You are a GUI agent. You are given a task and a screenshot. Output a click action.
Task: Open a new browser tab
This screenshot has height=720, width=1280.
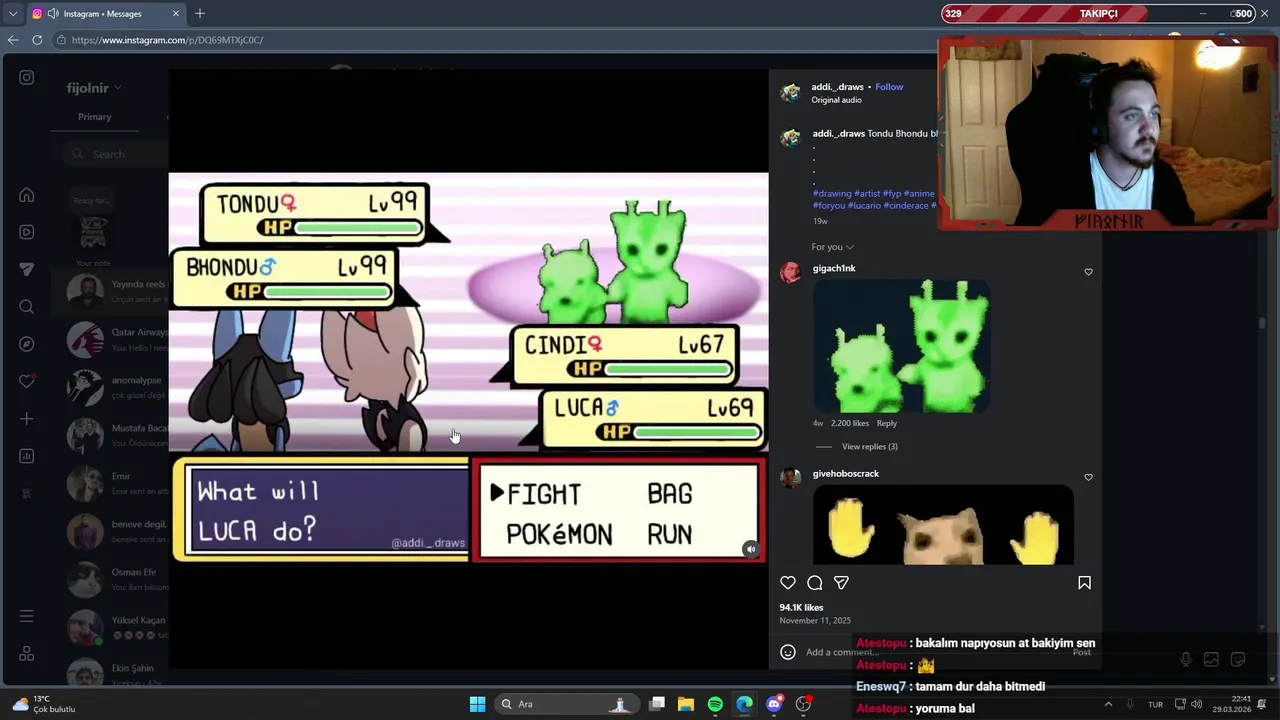point(200,13)
